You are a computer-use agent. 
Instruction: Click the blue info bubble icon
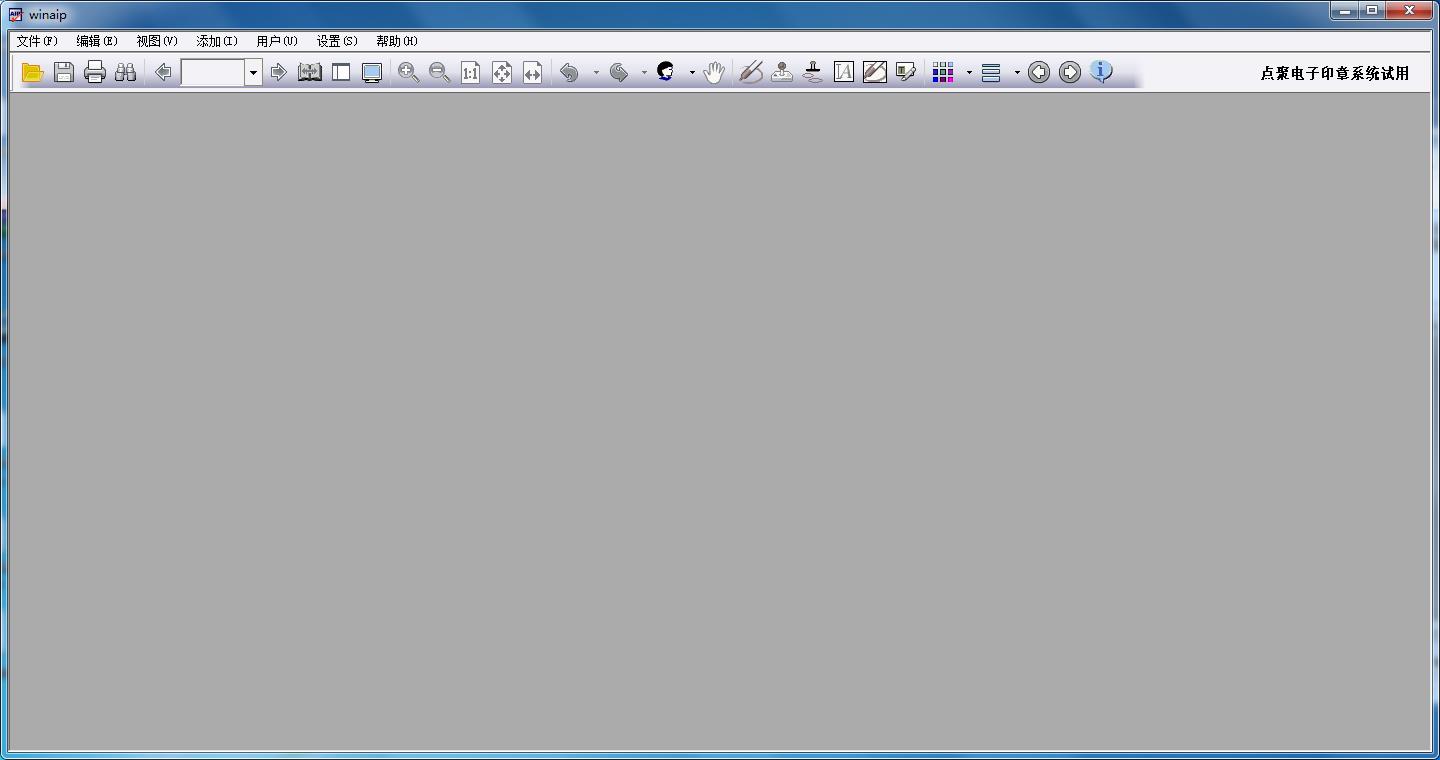coord(1101,72)
